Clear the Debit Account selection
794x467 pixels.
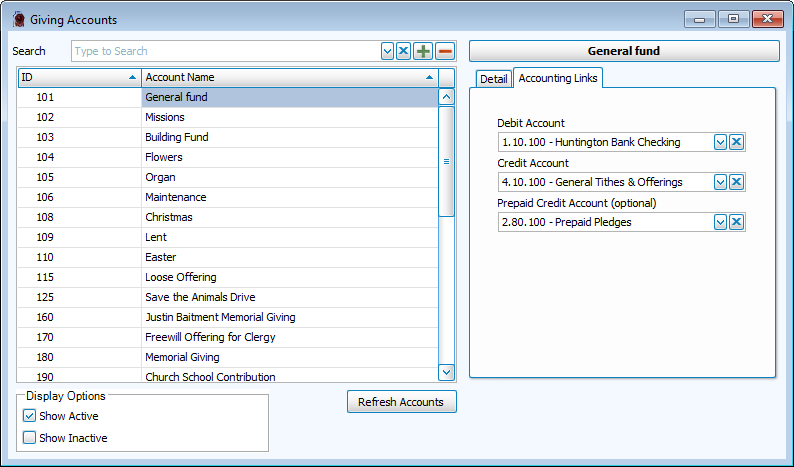(737, 142)
